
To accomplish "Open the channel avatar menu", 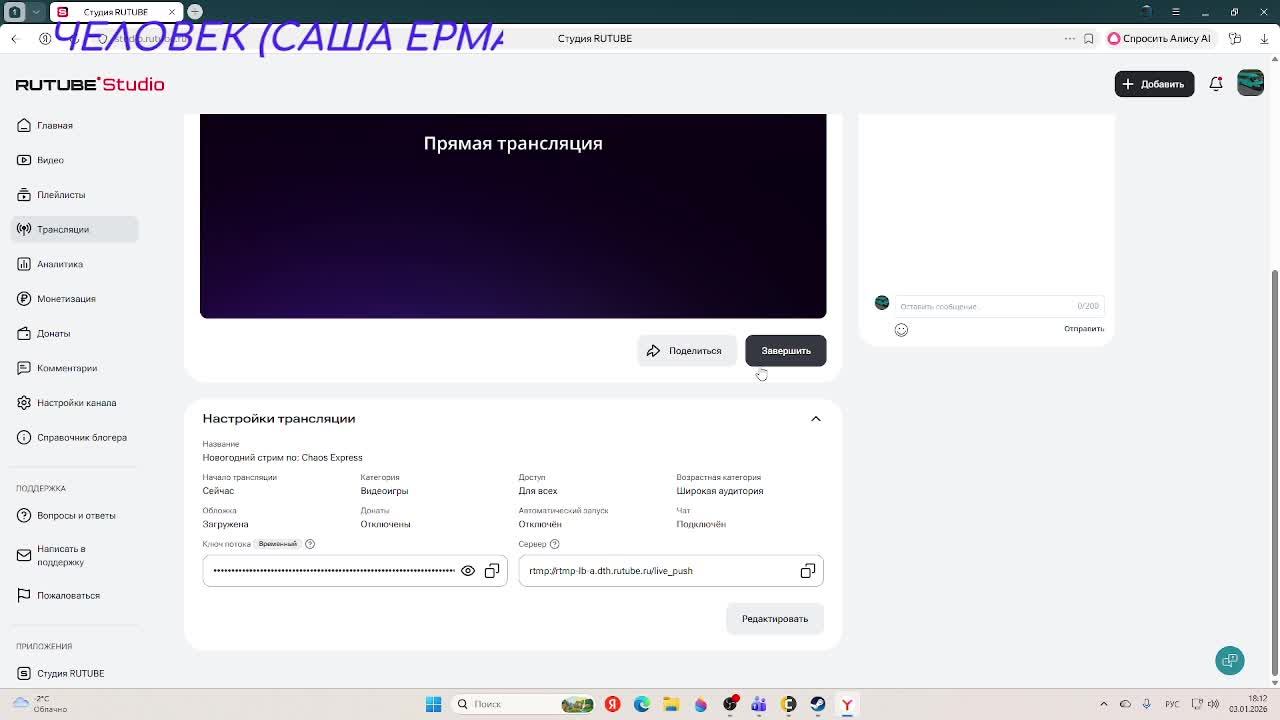I will pyautogui.click(x=1250, y=83).
